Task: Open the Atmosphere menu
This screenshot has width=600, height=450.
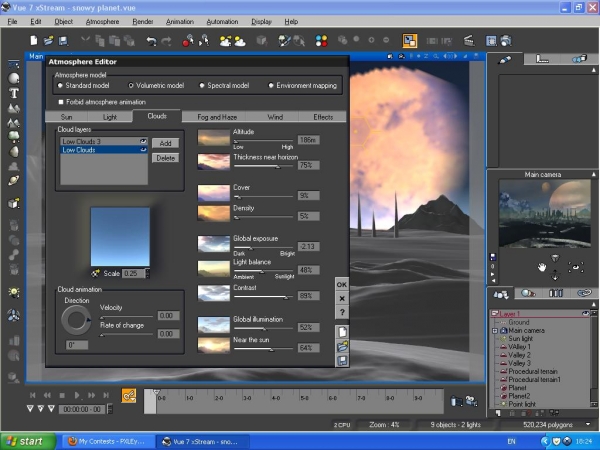Action: (x=102, y=21)
